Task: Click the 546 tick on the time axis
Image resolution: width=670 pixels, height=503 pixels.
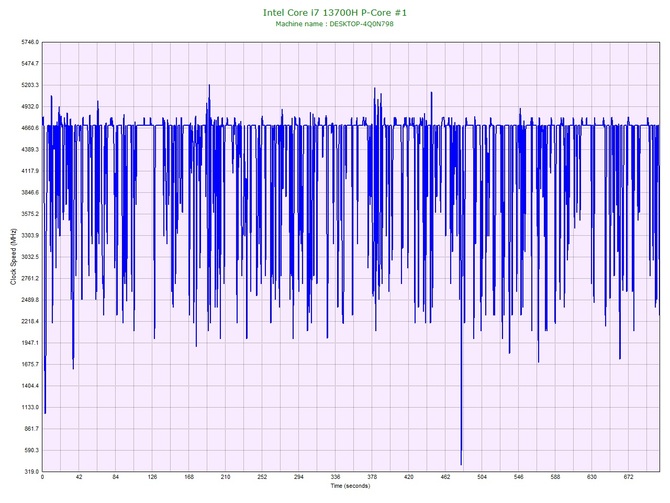Action: pyautogui.click(x=519, y=477)
